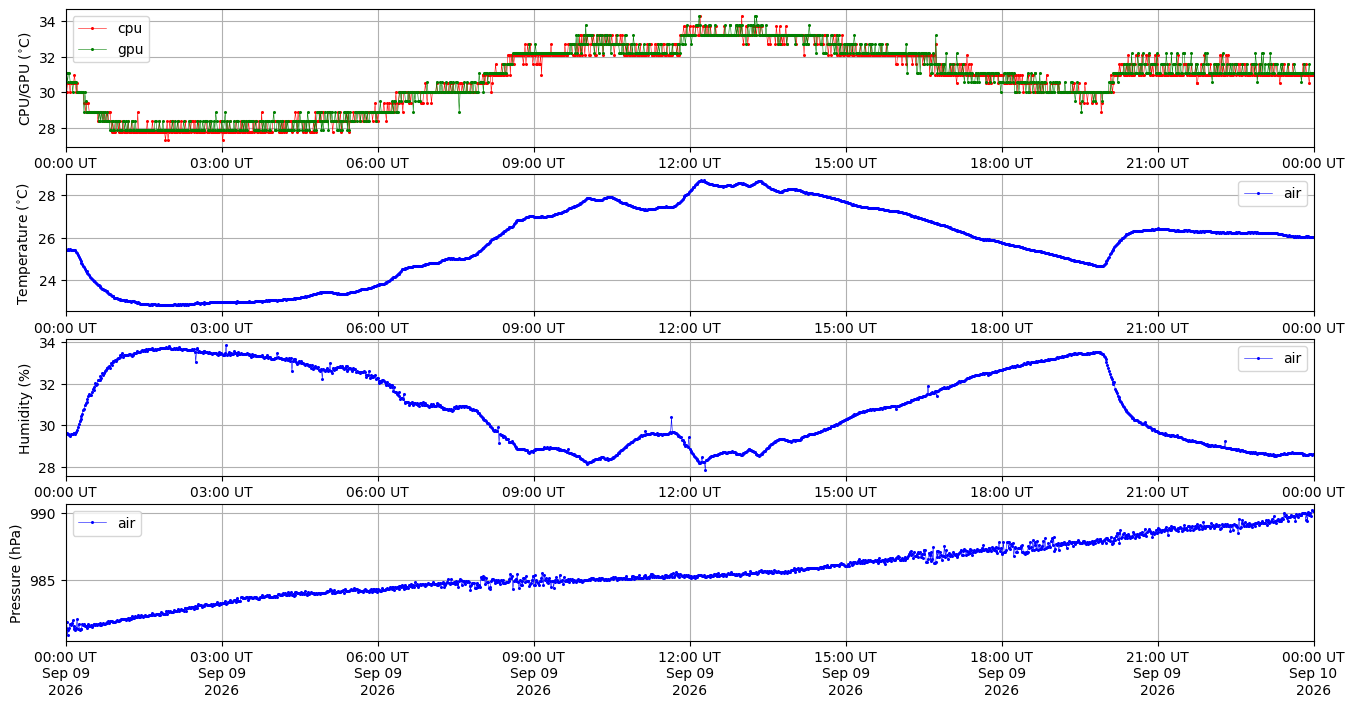Click the 09:00 UT tick under Humidity plot
This screenshot has height=707, width=1354.
tap(533, 492)
